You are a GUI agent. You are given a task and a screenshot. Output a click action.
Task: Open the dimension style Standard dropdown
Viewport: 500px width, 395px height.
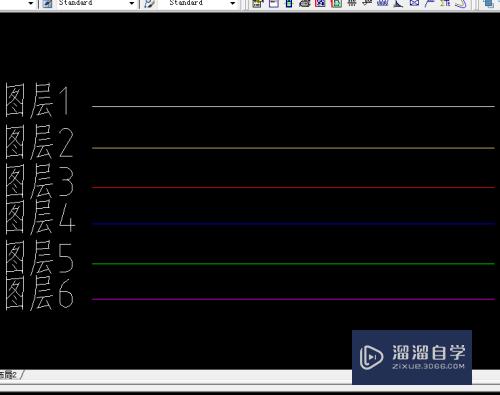point(232,3)
